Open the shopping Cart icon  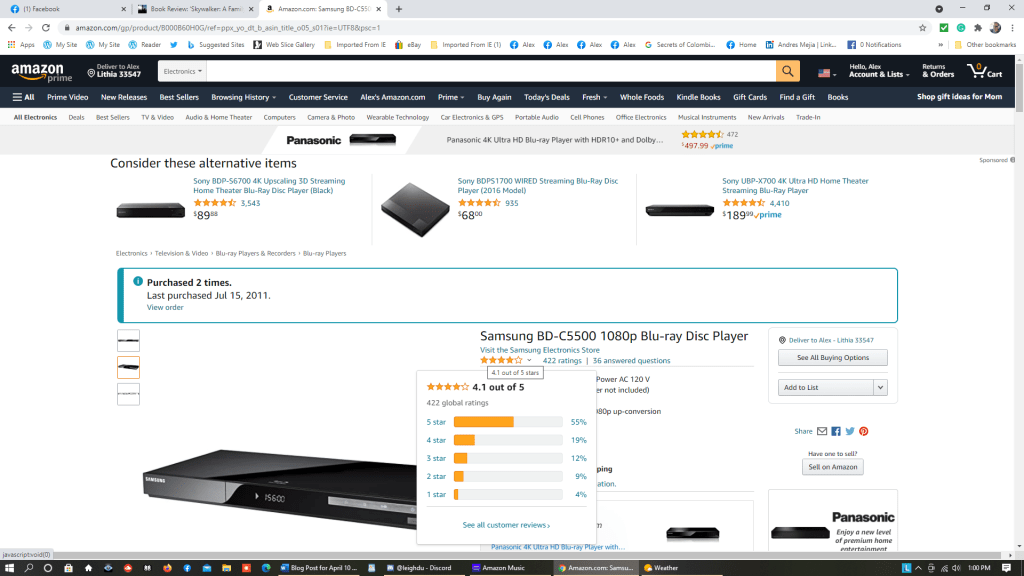pos(985,71)
